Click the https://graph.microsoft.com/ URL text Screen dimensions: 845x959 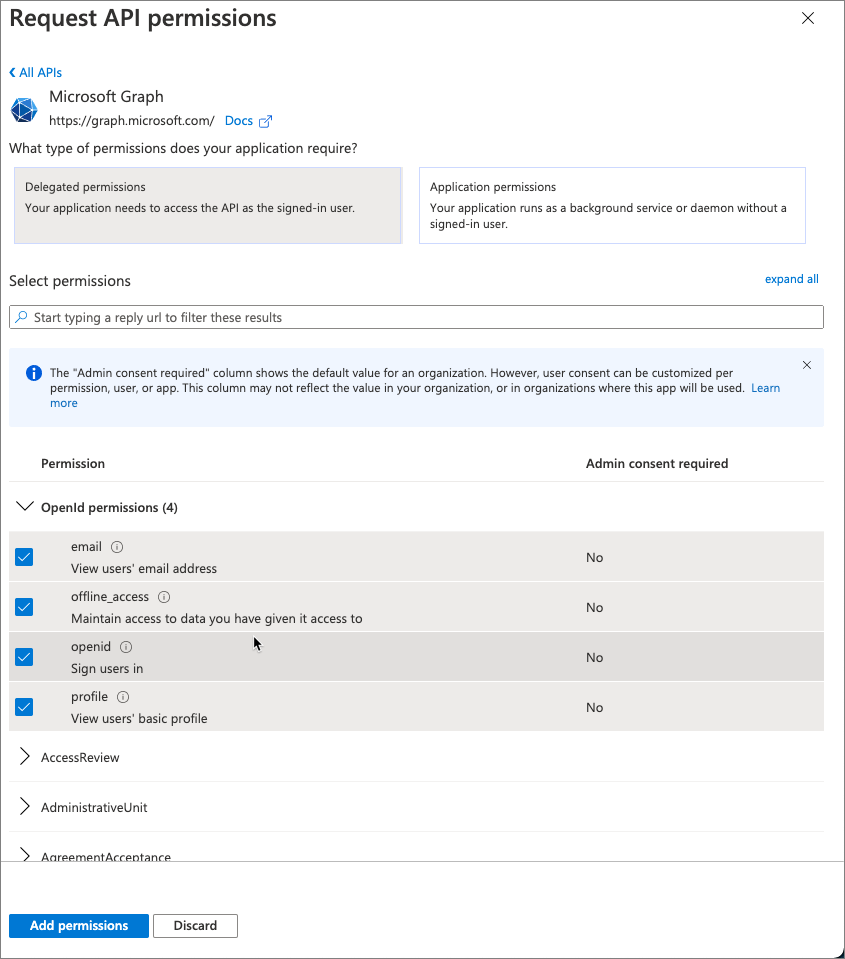click(131, 121)
